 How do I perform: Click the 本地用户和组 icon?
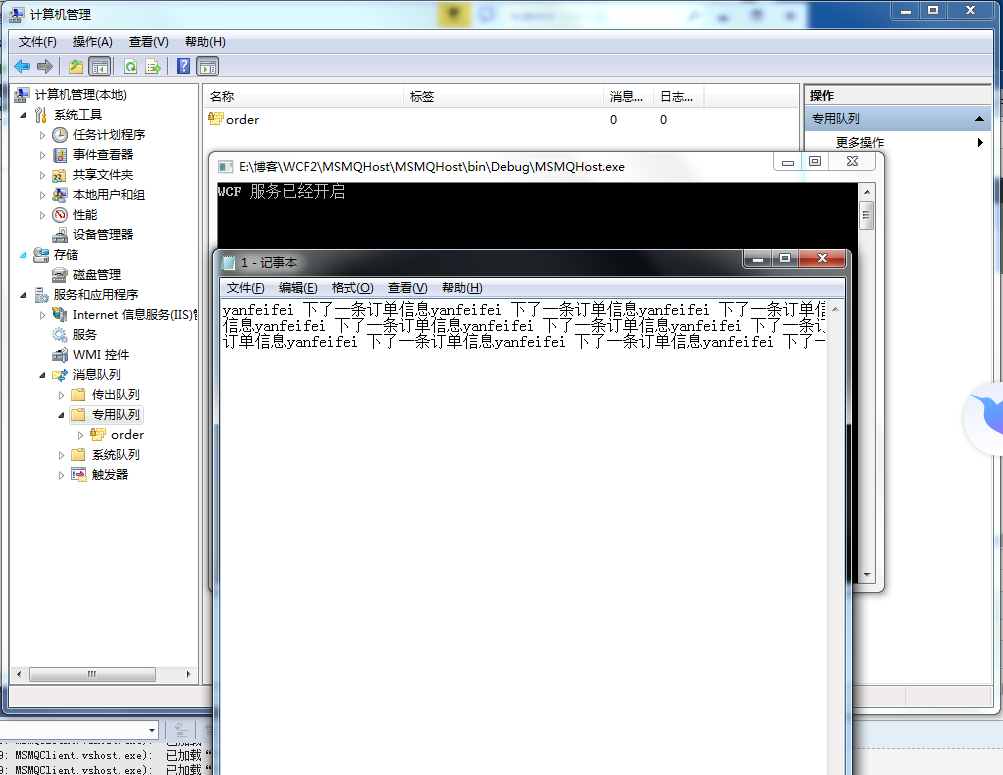(x=59, y=195)
